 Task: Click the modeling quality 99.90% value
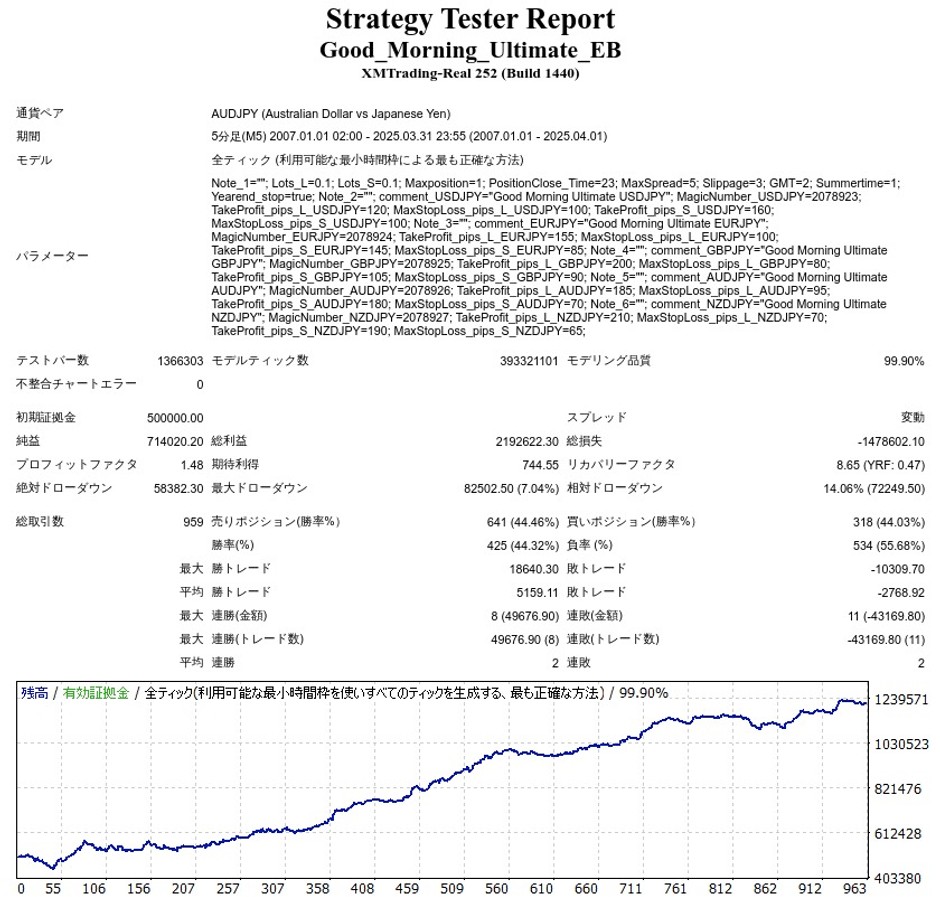point(904,361)
